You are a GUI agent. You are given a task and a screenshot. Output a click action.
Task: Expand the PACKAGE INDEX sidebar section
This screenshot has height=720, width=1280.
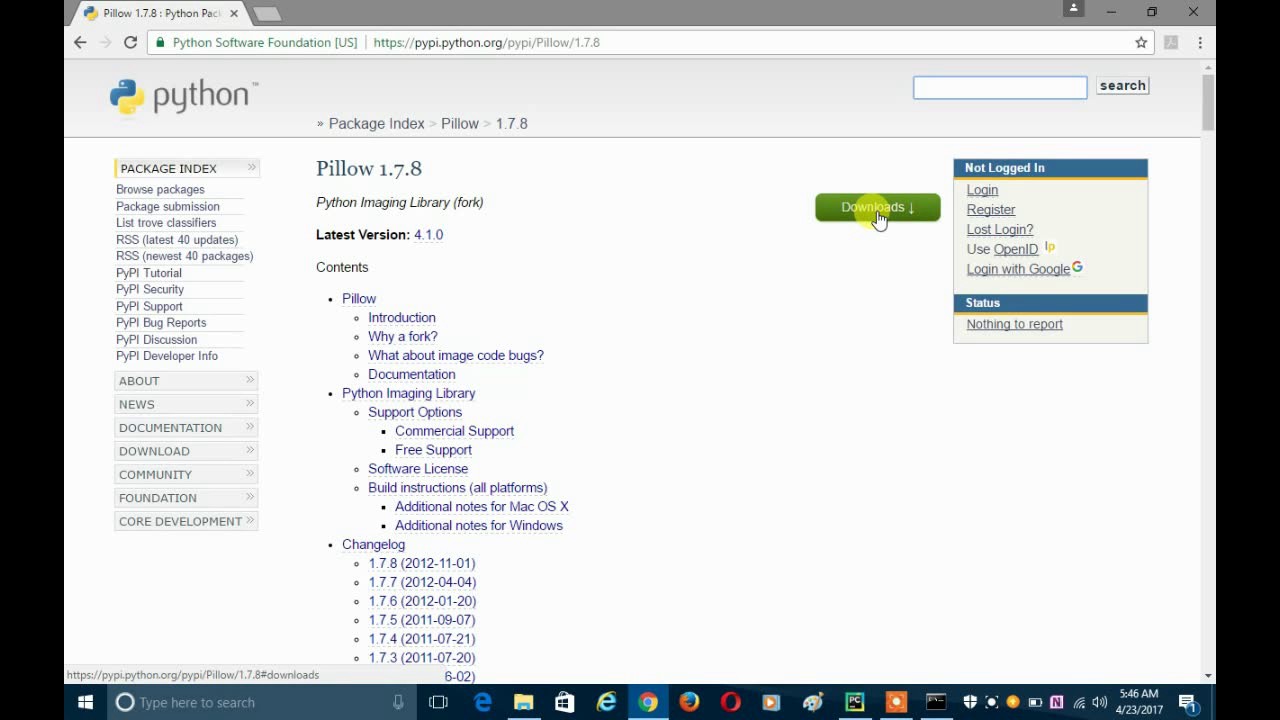[x=187, y=168]
